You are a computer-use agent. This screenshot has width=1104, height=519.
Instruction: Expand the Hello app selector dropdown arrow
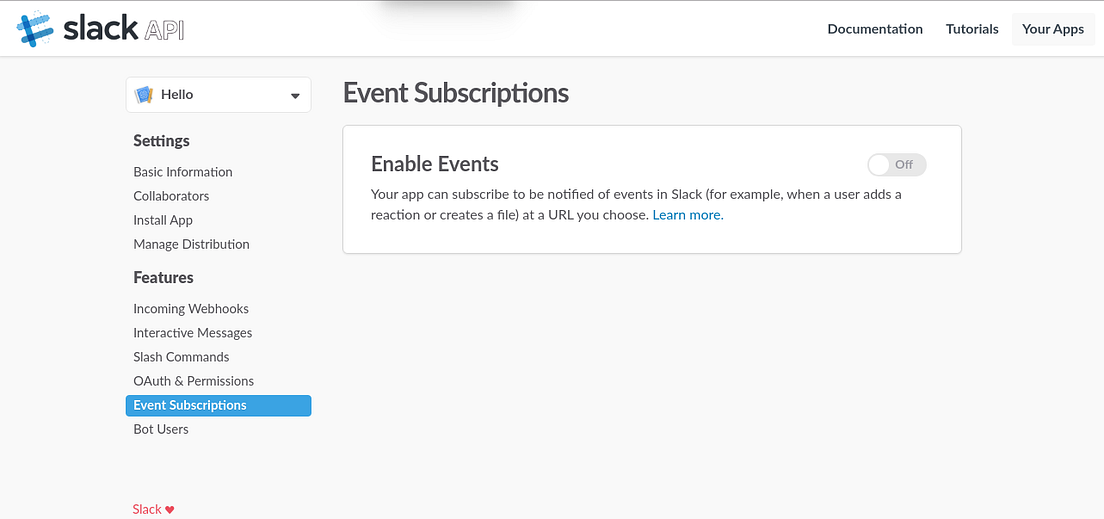(295, 96)
